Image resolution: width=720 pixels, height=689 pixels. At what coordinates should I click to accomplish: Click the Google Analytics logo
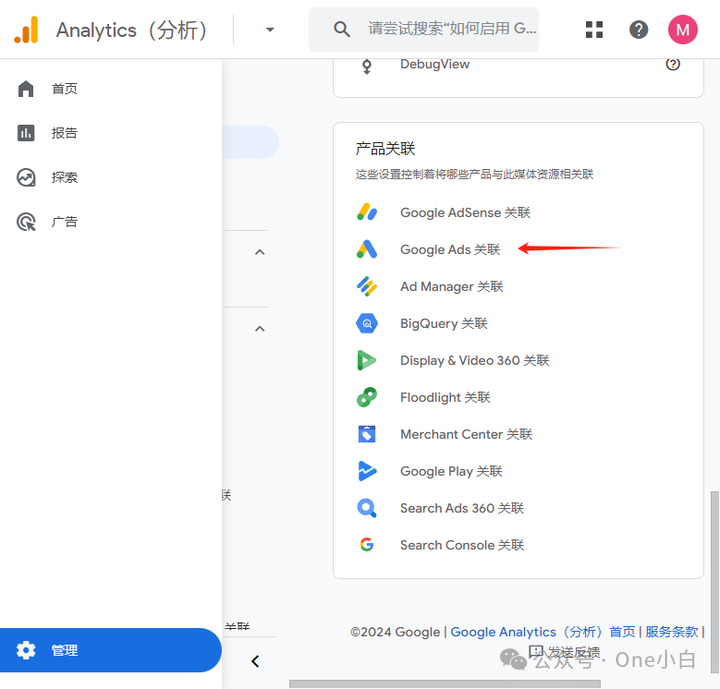(x=26, y=30)
